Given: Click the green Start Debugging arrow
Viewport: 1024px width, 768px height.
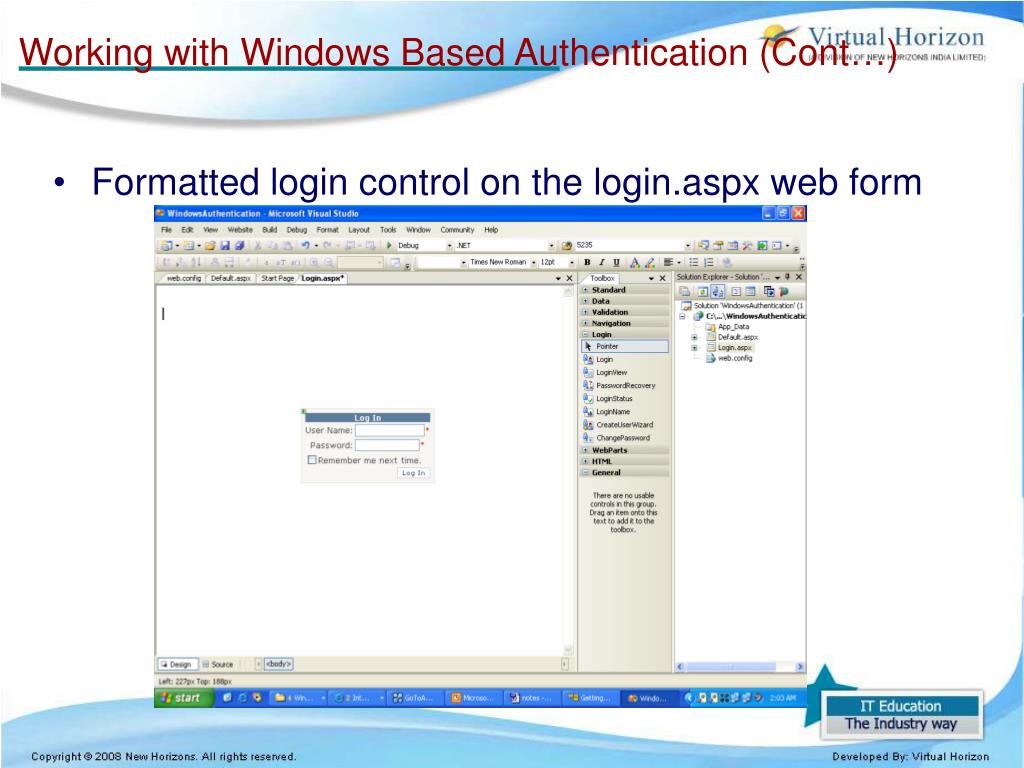Looking at the screenshot, I should 389,246.
